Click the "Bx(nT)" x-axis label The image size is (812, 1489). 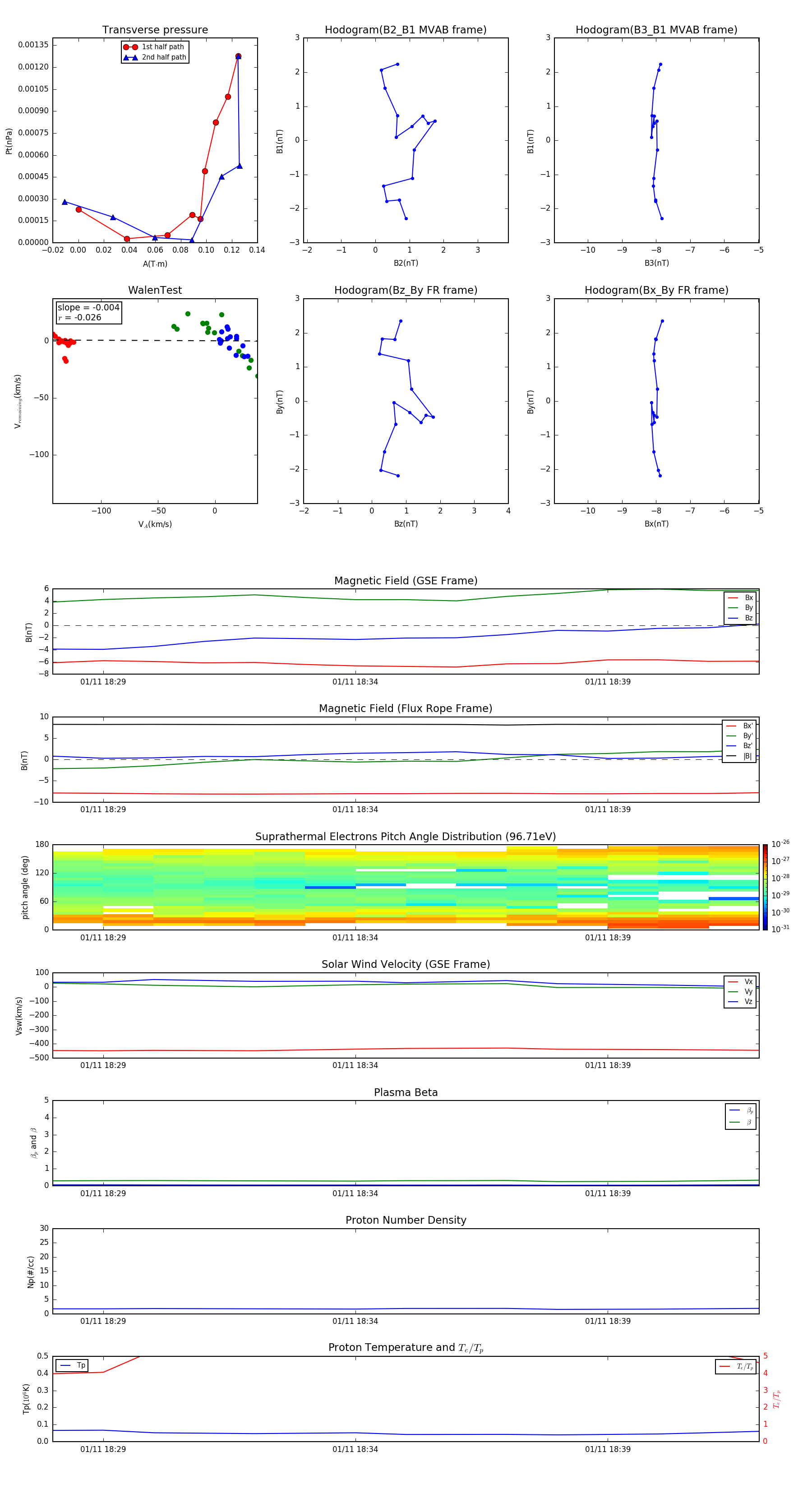pos(656,524)
